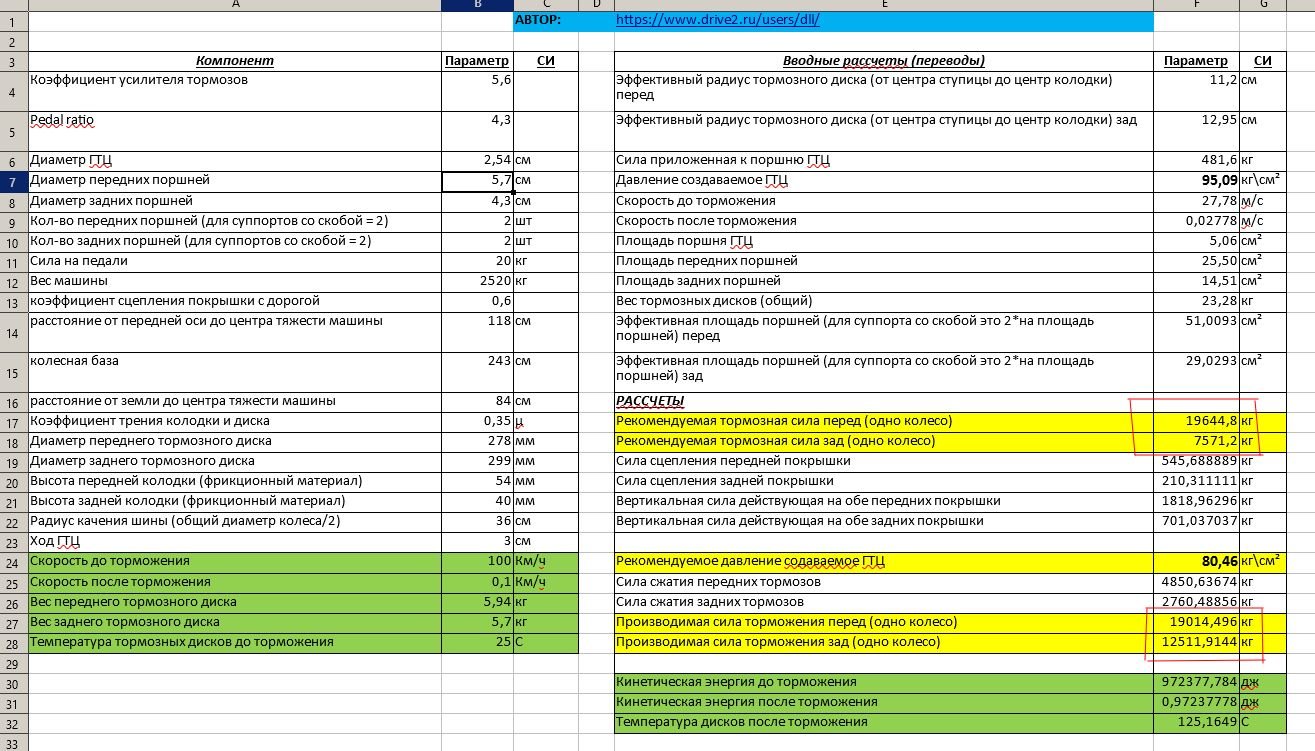Select row 7 header

pyautogui.click(x=13, y=181)
